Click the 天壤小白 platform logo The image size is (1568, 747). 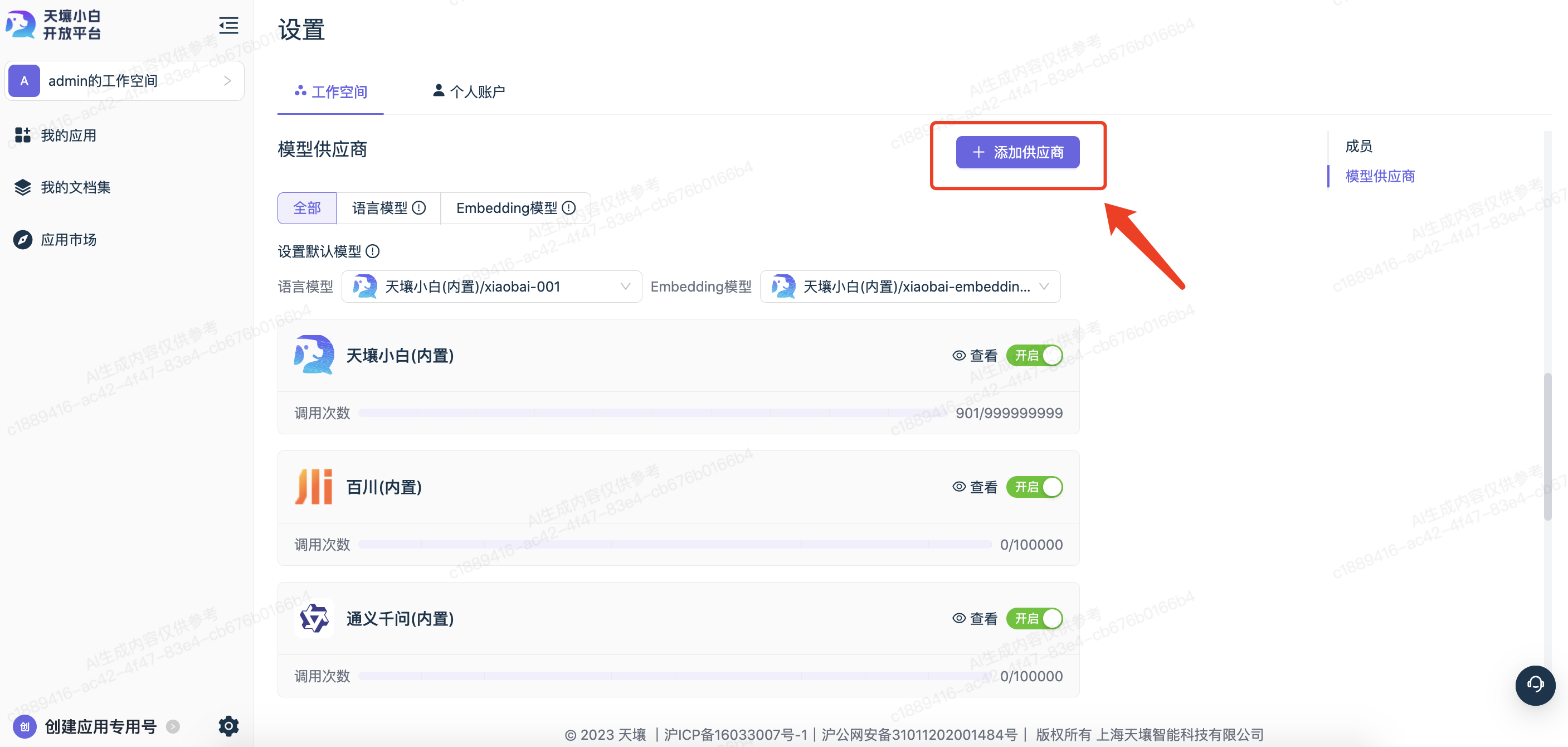53,25
